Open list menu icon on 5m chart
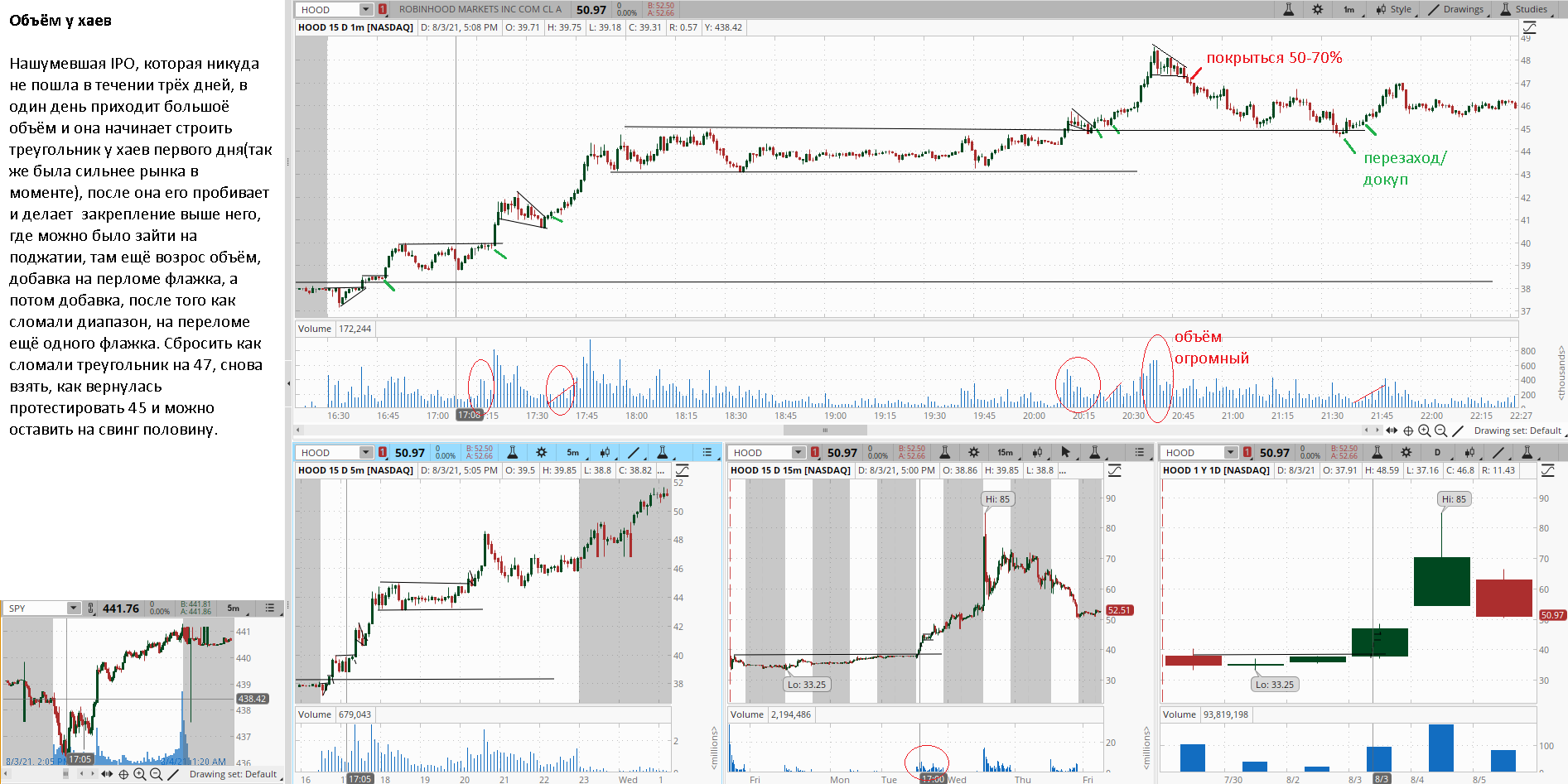1568x784 pixels. (707, 452)
